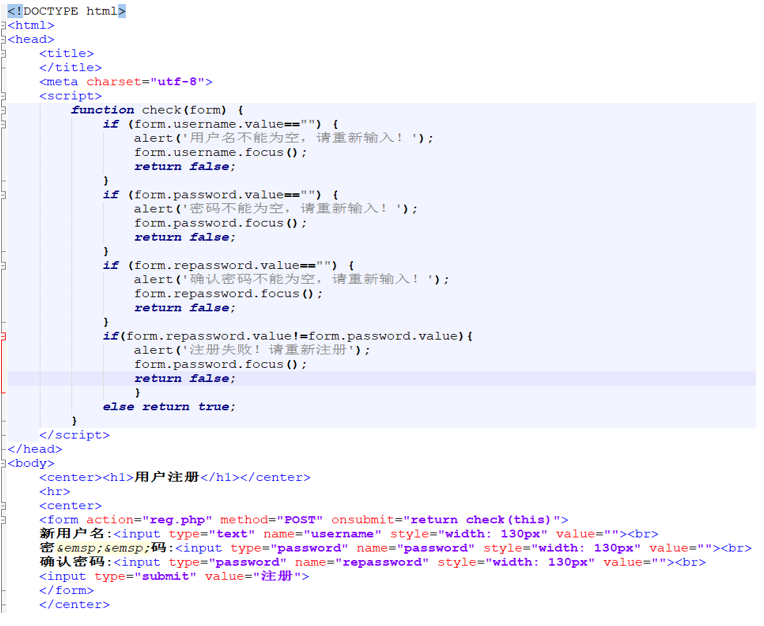Image resolution: width=764 pixels, height=626 pixels.
Task: Click the 用户注册 heading text
Action: click(167, 477)
